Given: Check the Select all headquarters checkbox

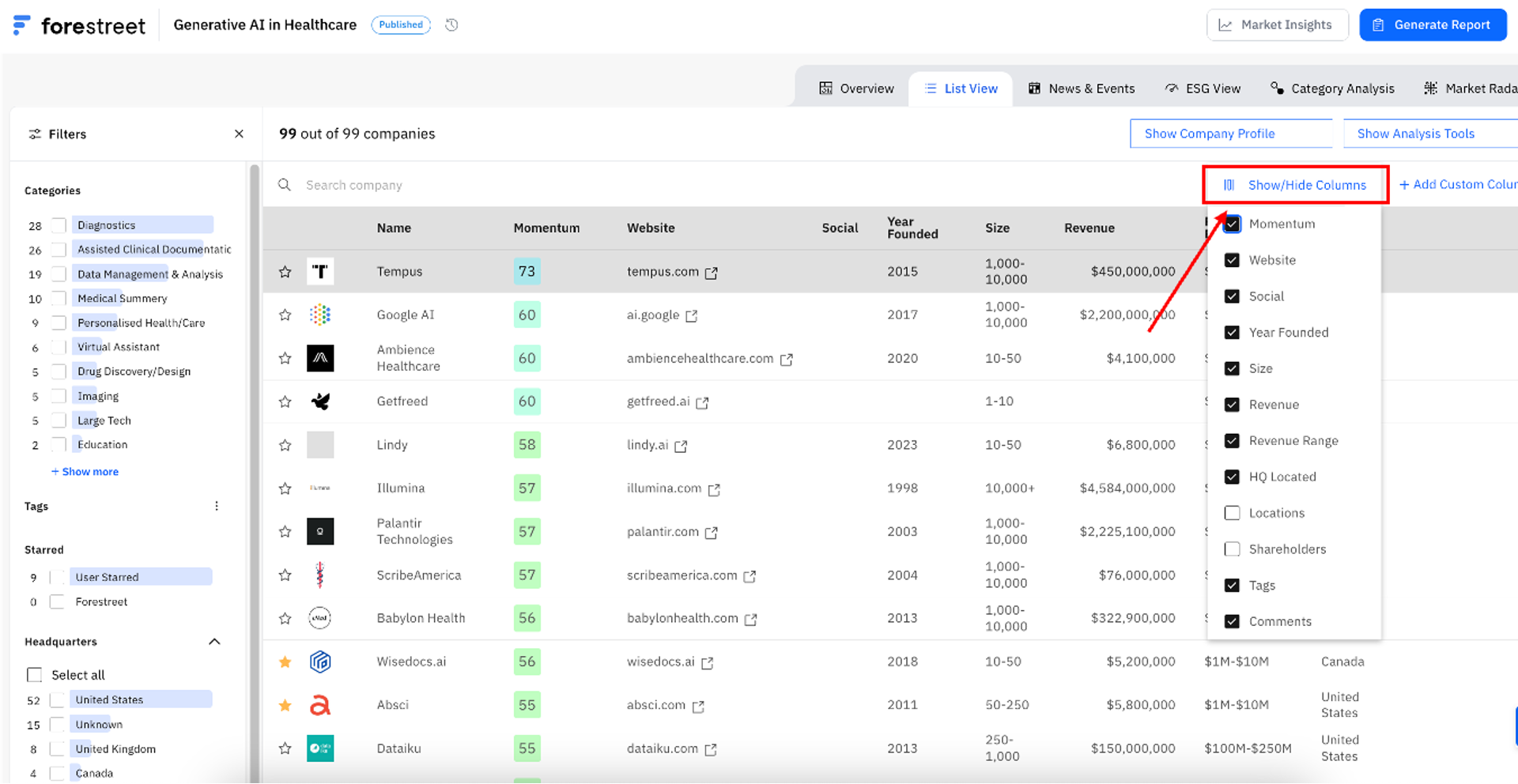Looking at the screenshot, I should (34, 675).
